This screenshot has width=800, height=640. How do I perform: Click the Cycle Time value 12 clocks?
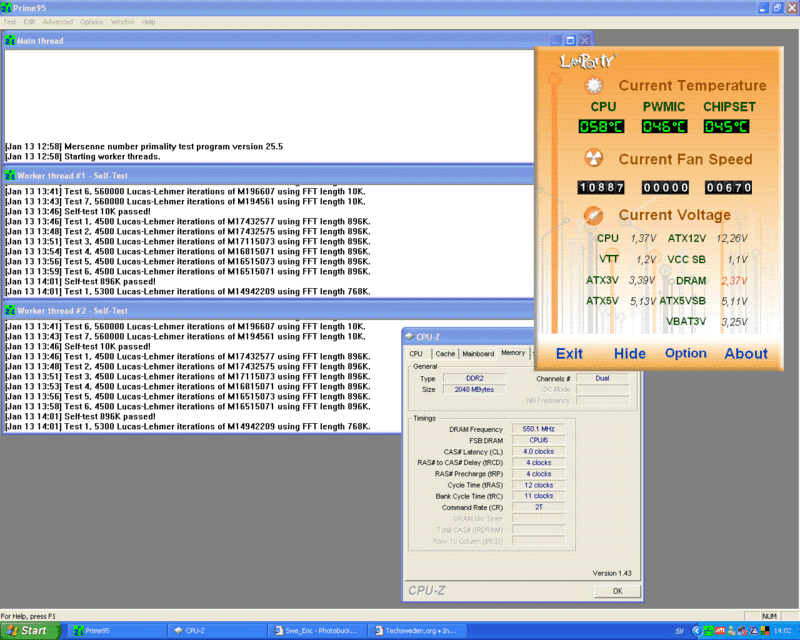tap(538, 485)
